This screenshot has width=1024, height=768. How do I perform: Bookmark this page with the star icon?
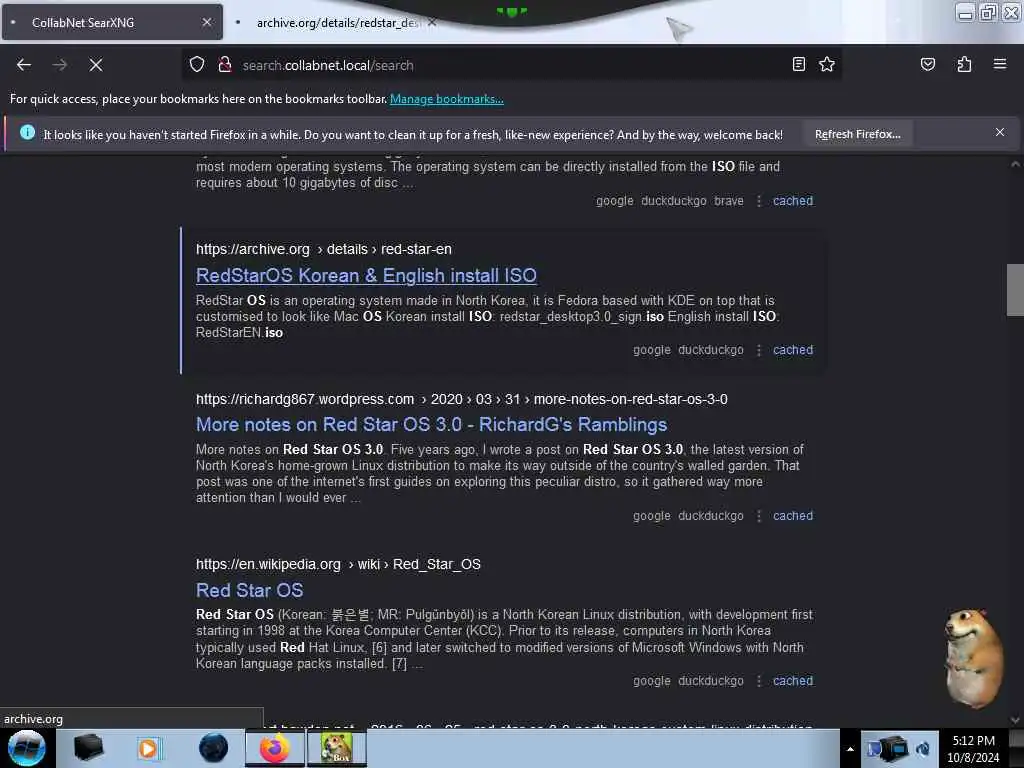coord(827,64)
